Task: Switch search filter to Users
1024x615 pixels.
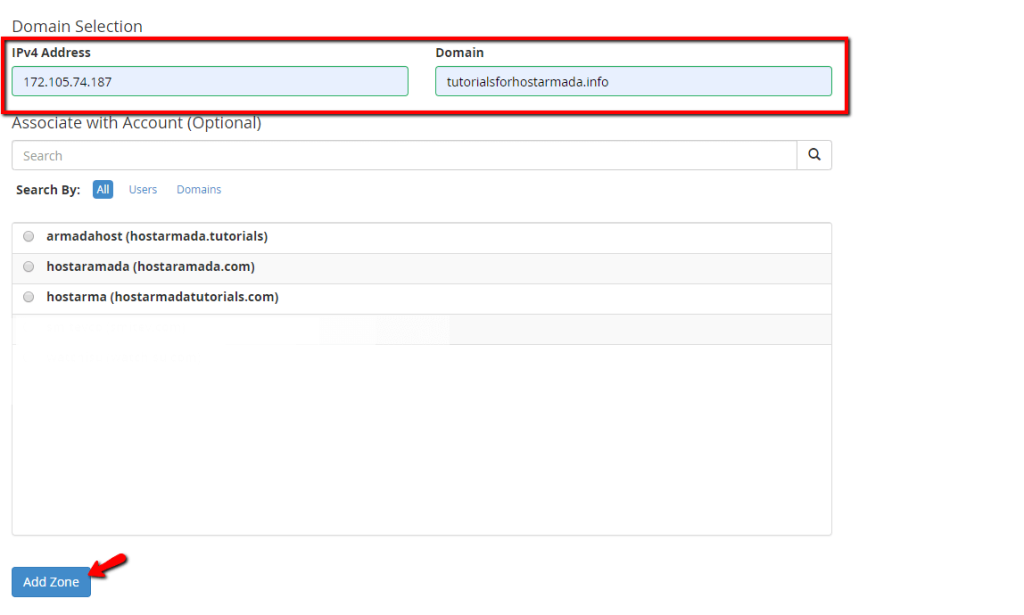Action: 142,189
